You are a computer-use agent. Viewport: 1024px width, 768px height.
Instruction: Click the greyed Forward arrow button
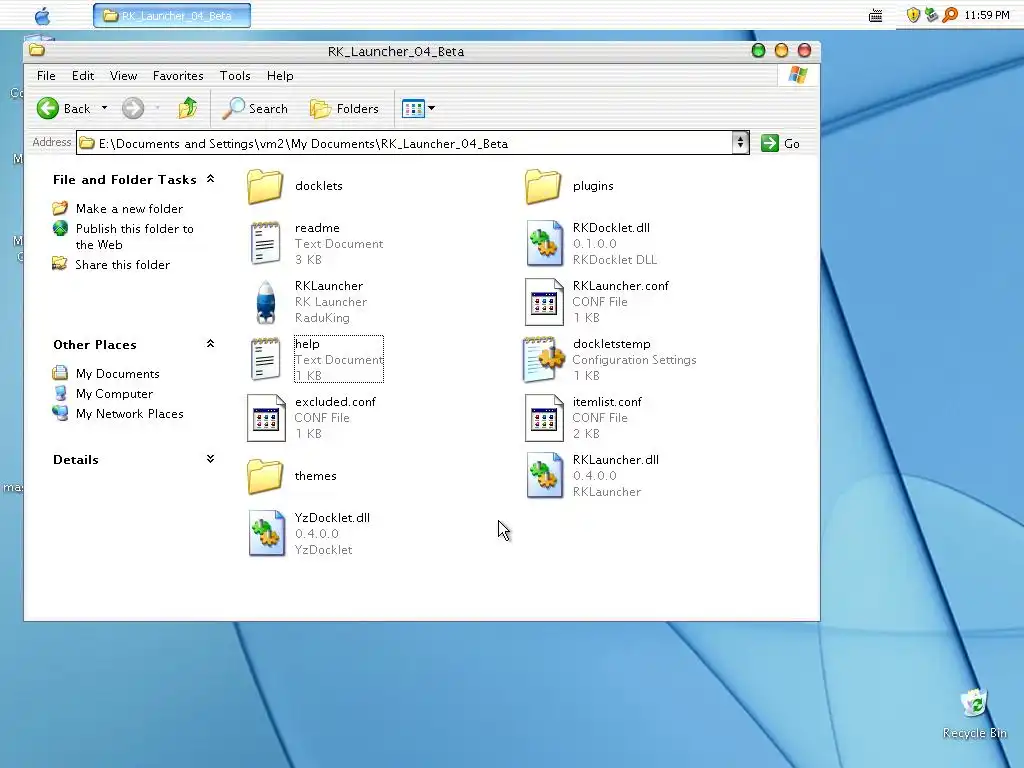(133, 108)
